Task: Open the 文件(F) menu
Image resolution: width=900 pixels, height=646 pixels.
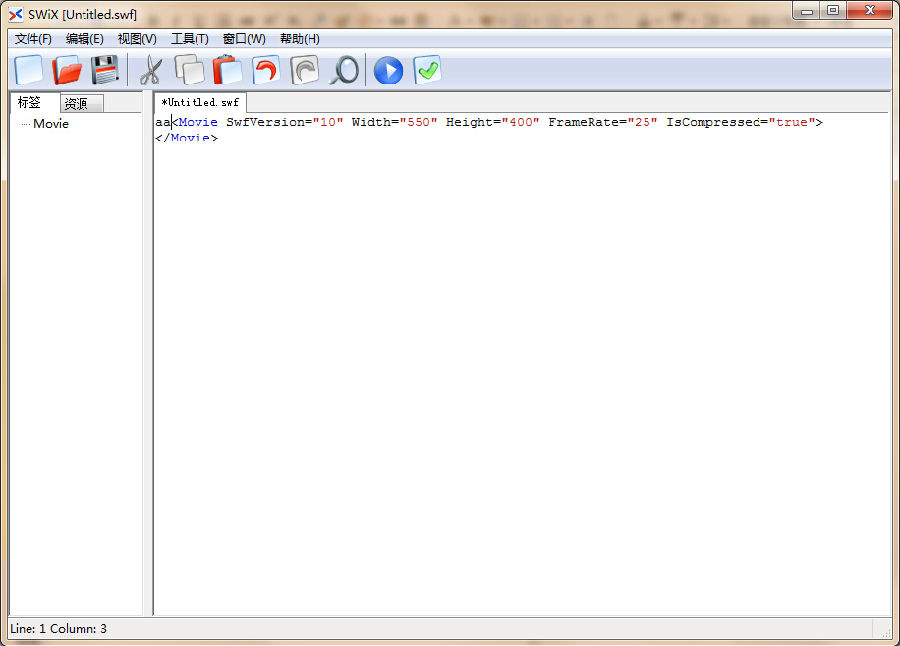Action: pyautogui.click(x=33, y=39)
